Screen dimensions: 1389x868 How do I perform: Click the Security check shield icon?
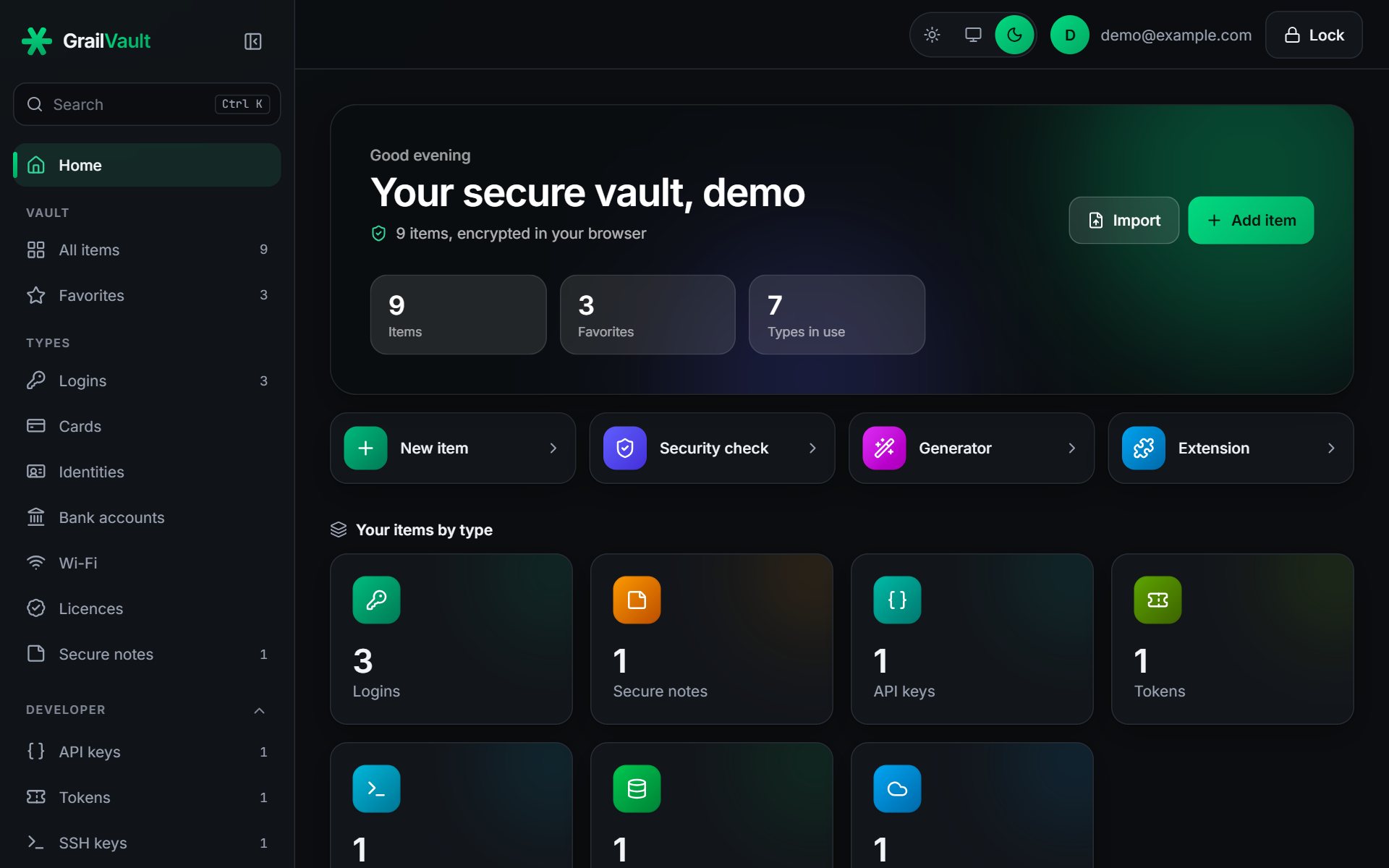625,448
